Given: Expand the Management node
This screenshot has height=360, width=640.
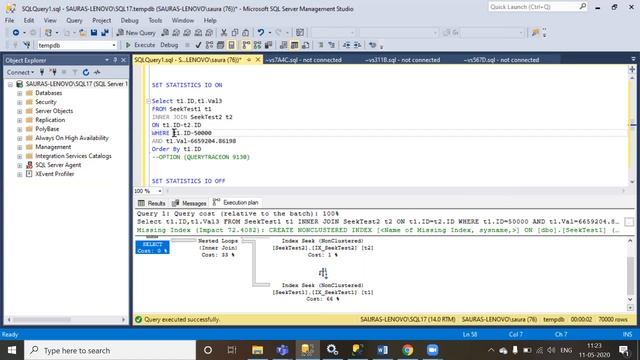Looking at the screenshot, I should coord(19,147).
